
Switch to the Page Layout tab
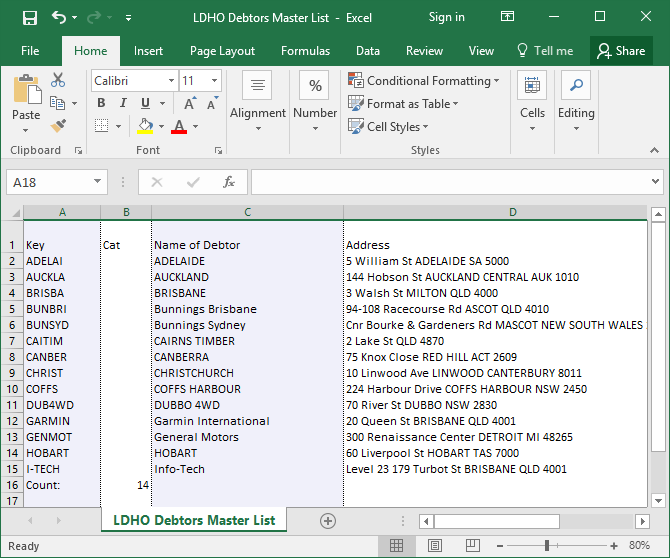point(222,51)
